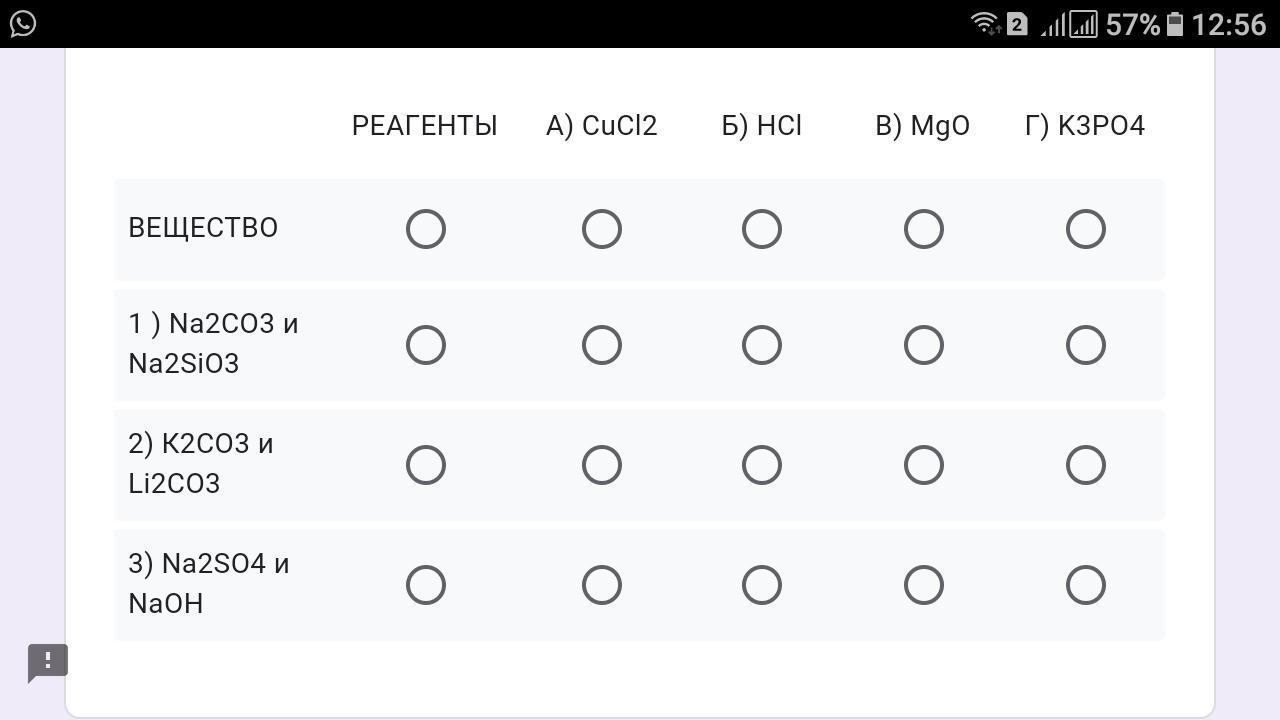
Task: Tap the clock showing 12:56
Action: point(1229,24)
